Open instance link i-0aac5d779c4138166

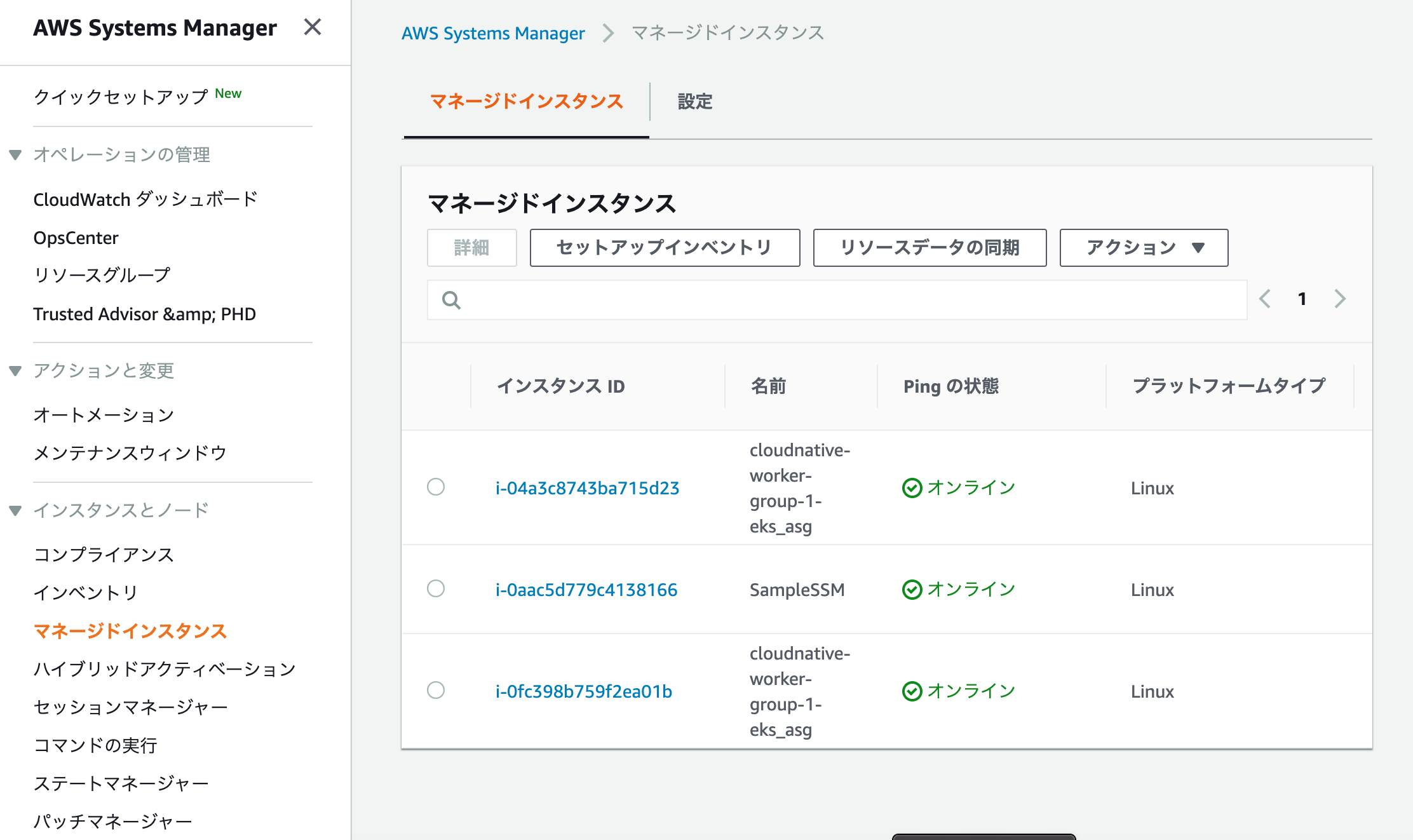pyautogui.click(x=586, y=590)
